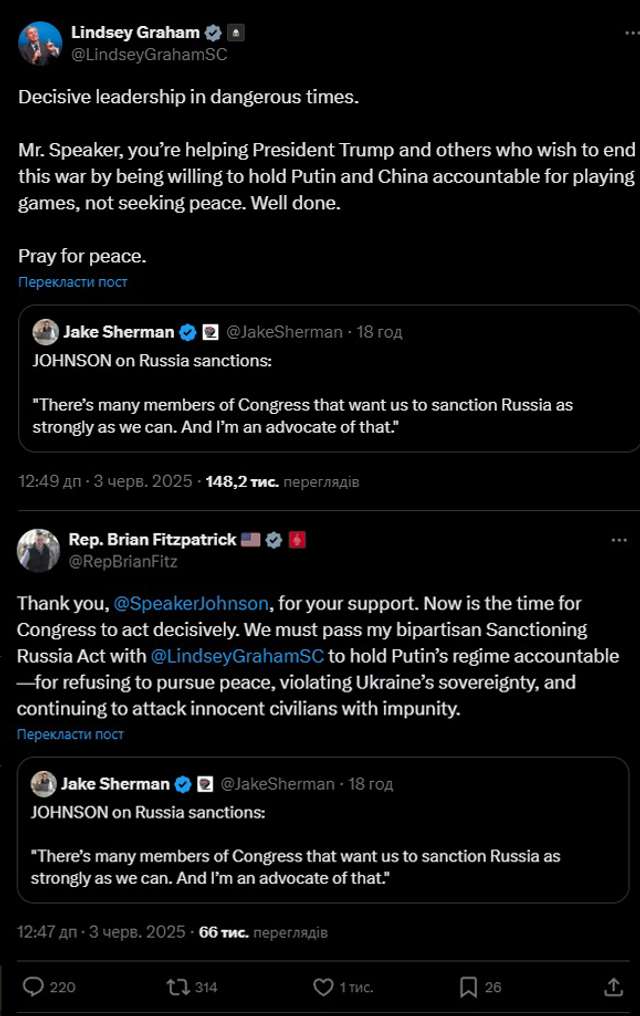This screenshot has width=640, height=1016.
Task: Translate Lindsey Graham's post via Перекласти пост
Action: tap(73, 282)
